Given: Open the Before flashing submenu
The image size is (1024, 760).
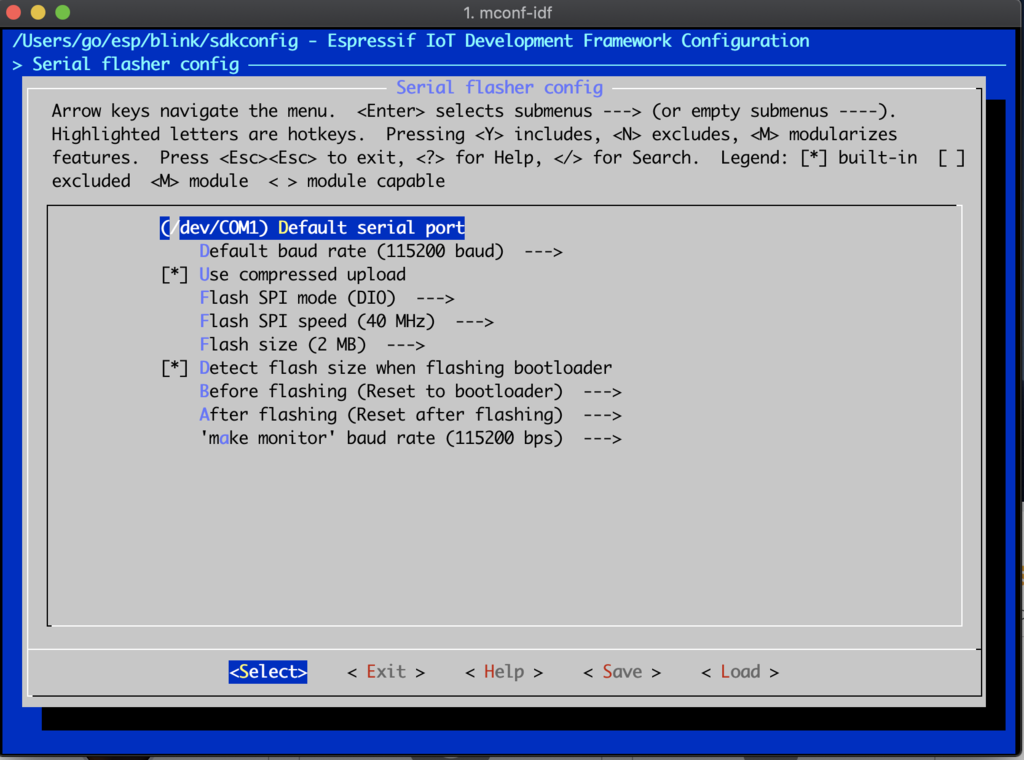Looking at the screenshot, I should pos(410,392).
